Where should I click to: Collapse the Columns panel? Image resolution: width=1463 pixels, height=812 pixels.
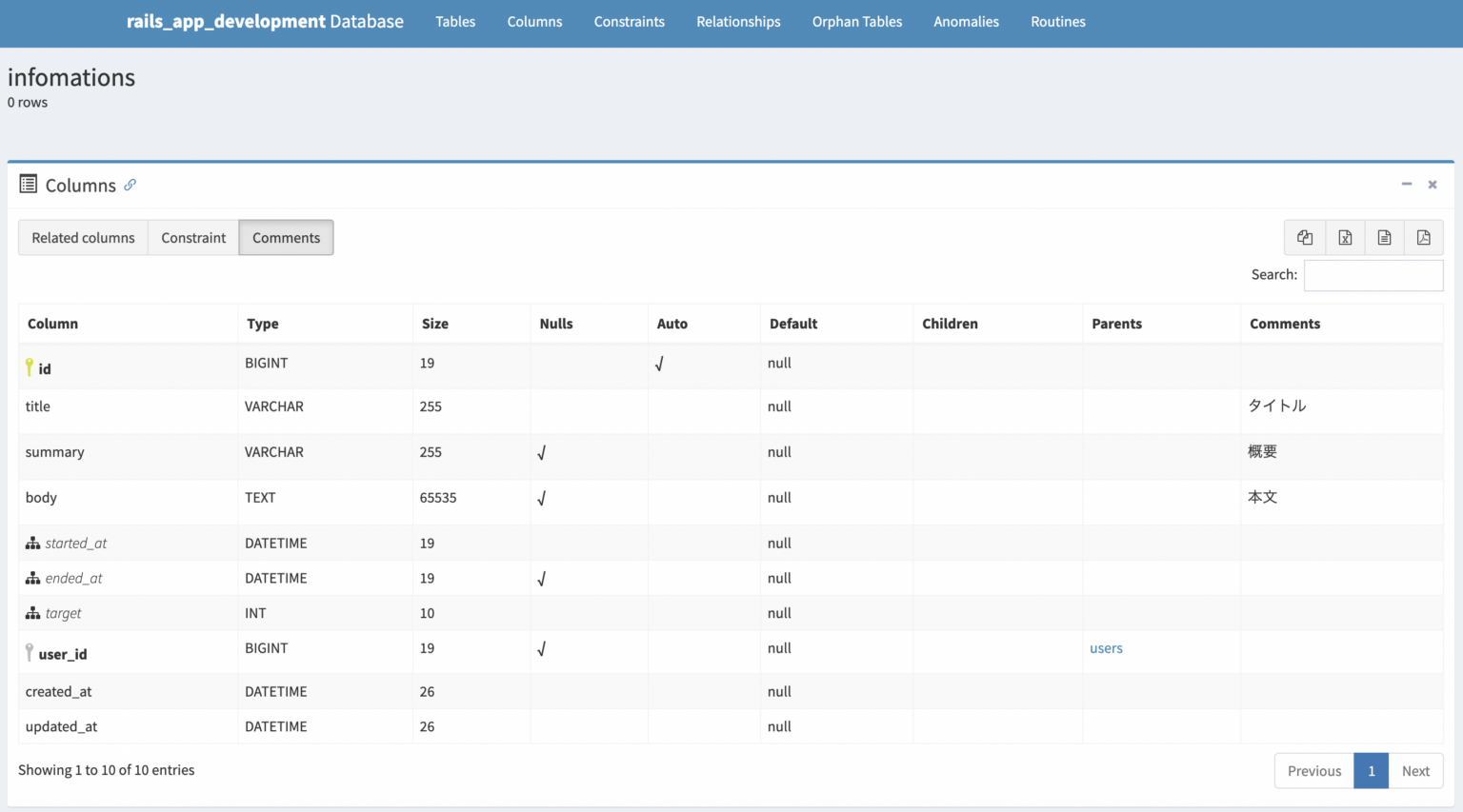tap(1407, 184)
